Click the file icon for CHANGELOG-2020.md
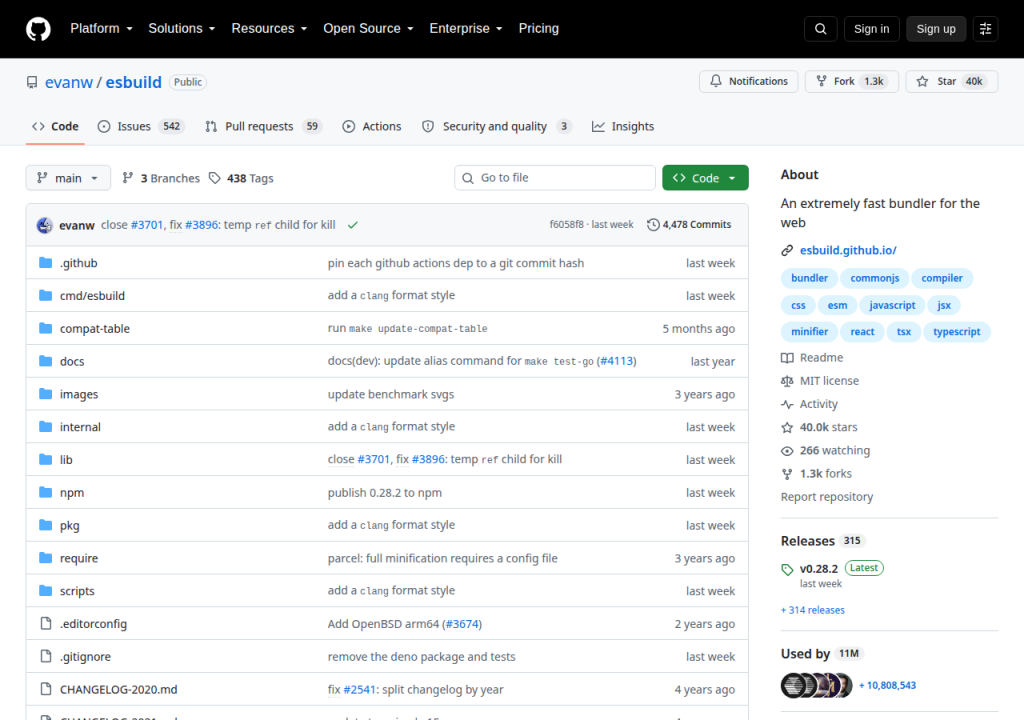 46,689
